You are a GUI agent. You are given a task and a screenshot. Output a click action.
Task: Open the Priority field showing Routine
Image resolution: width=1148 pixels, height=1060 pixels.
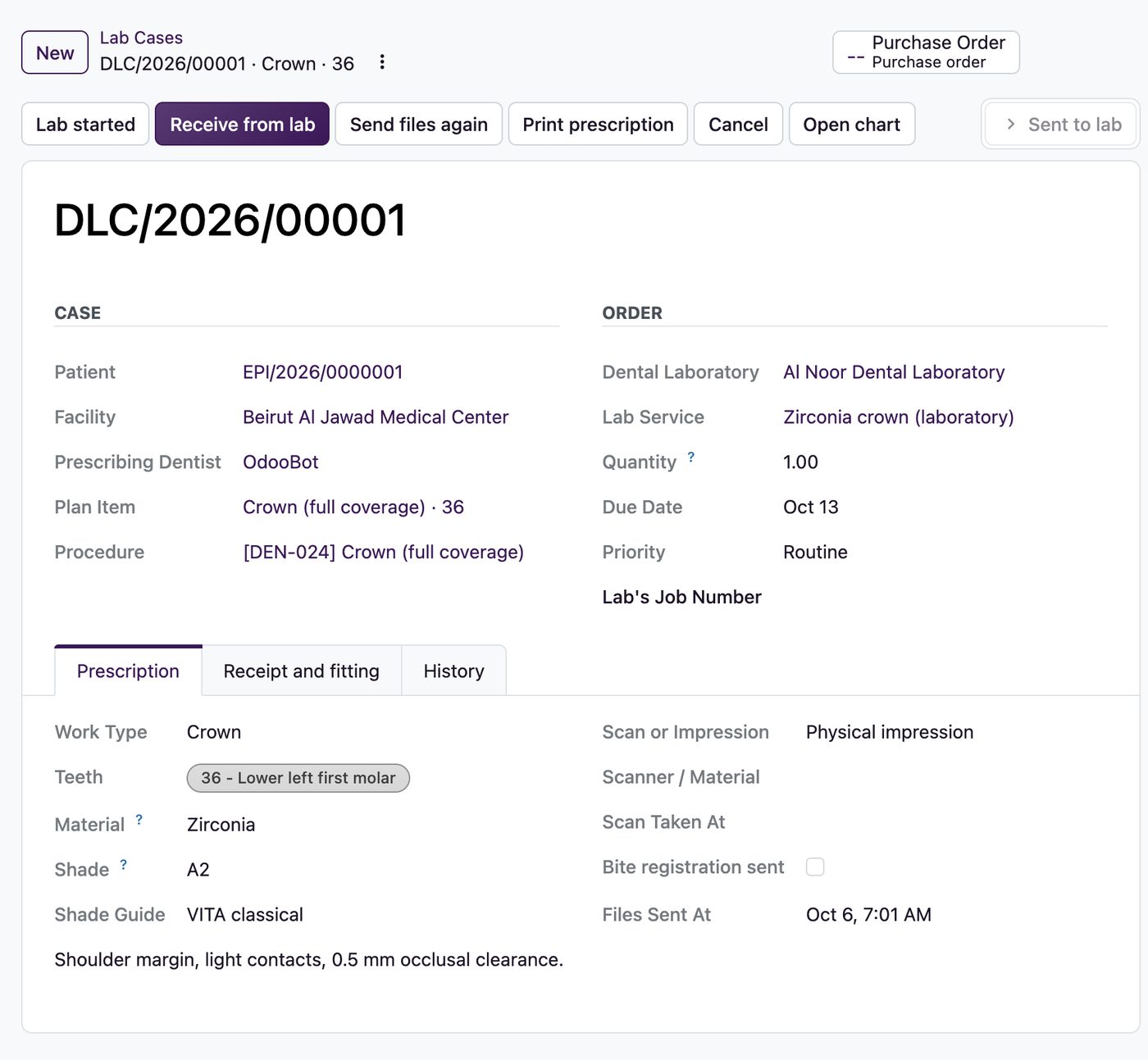815,553
